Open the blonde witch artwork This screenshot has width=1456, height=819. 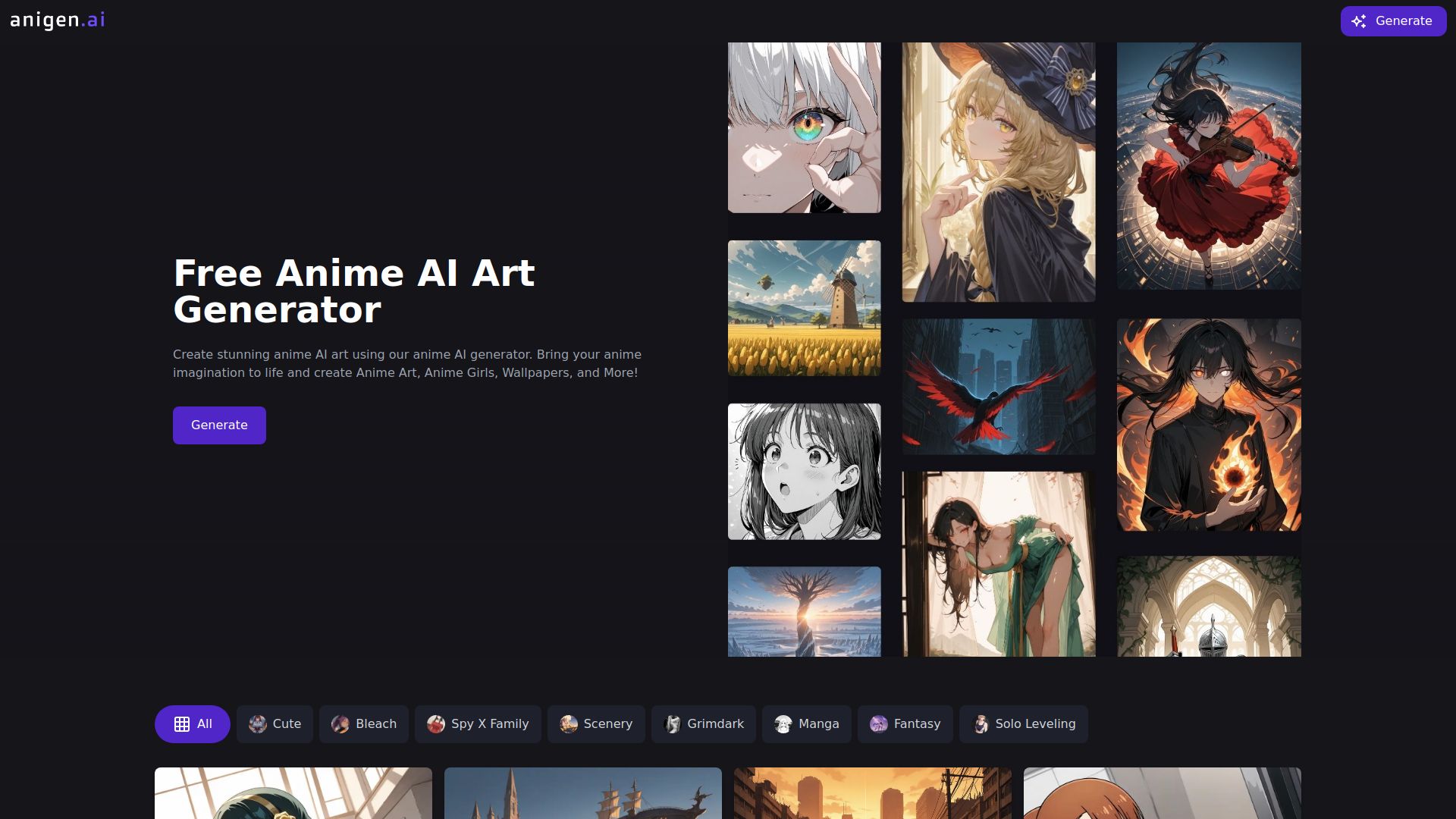pyautogui.click(x=998, y=170)
